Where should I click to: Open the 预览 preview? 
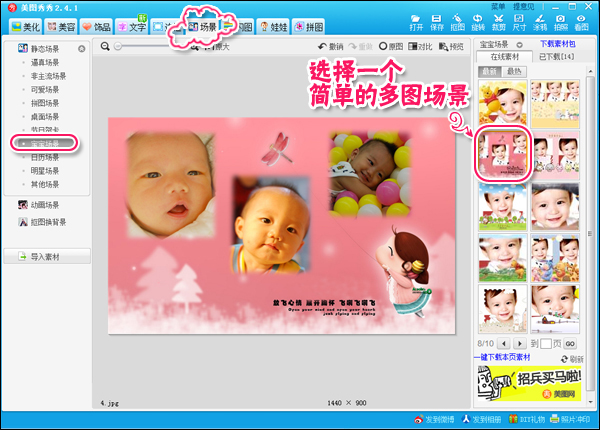452,47
